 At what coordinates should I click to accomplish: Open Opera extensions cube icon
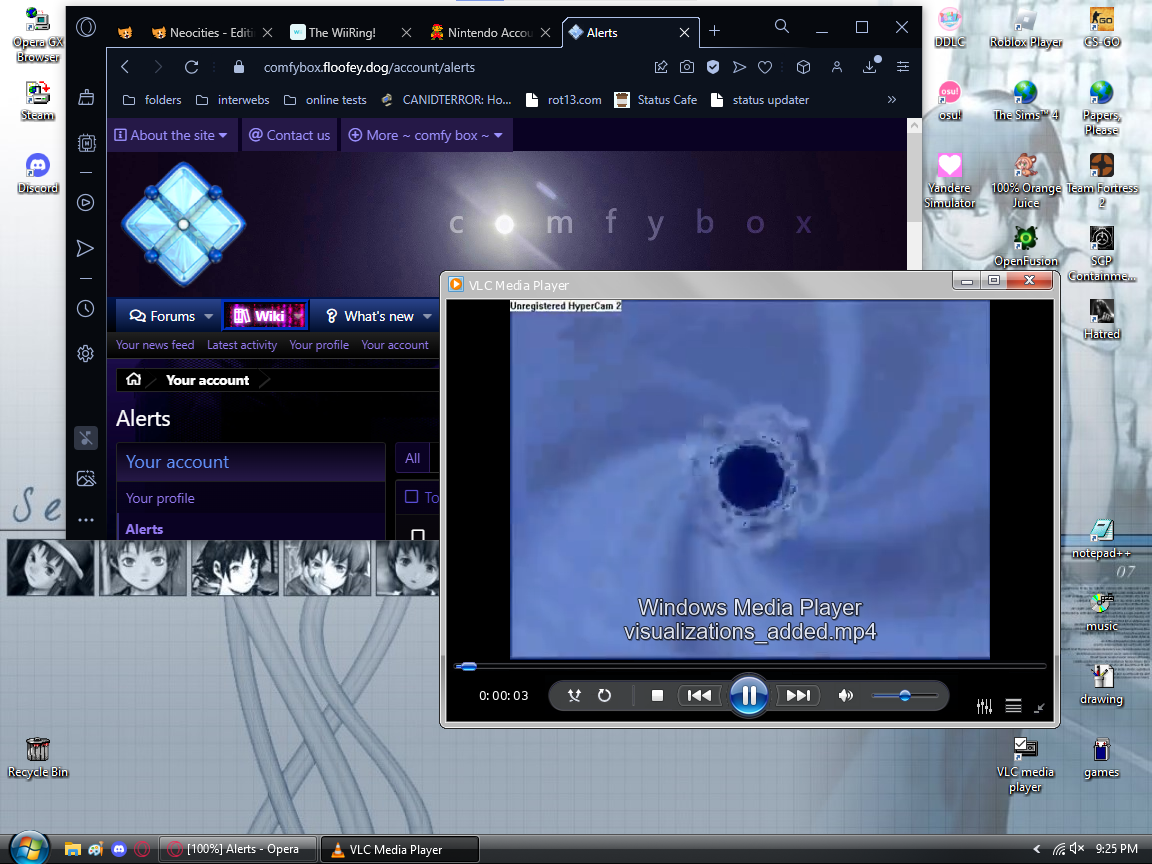tap(803, 67)
